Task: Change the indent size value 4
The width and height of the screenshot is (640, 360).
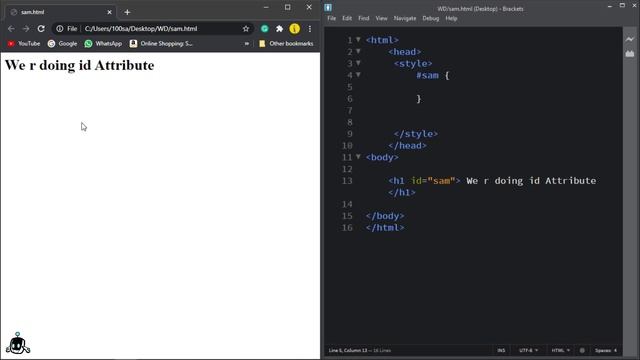Action: pos(615,350)
